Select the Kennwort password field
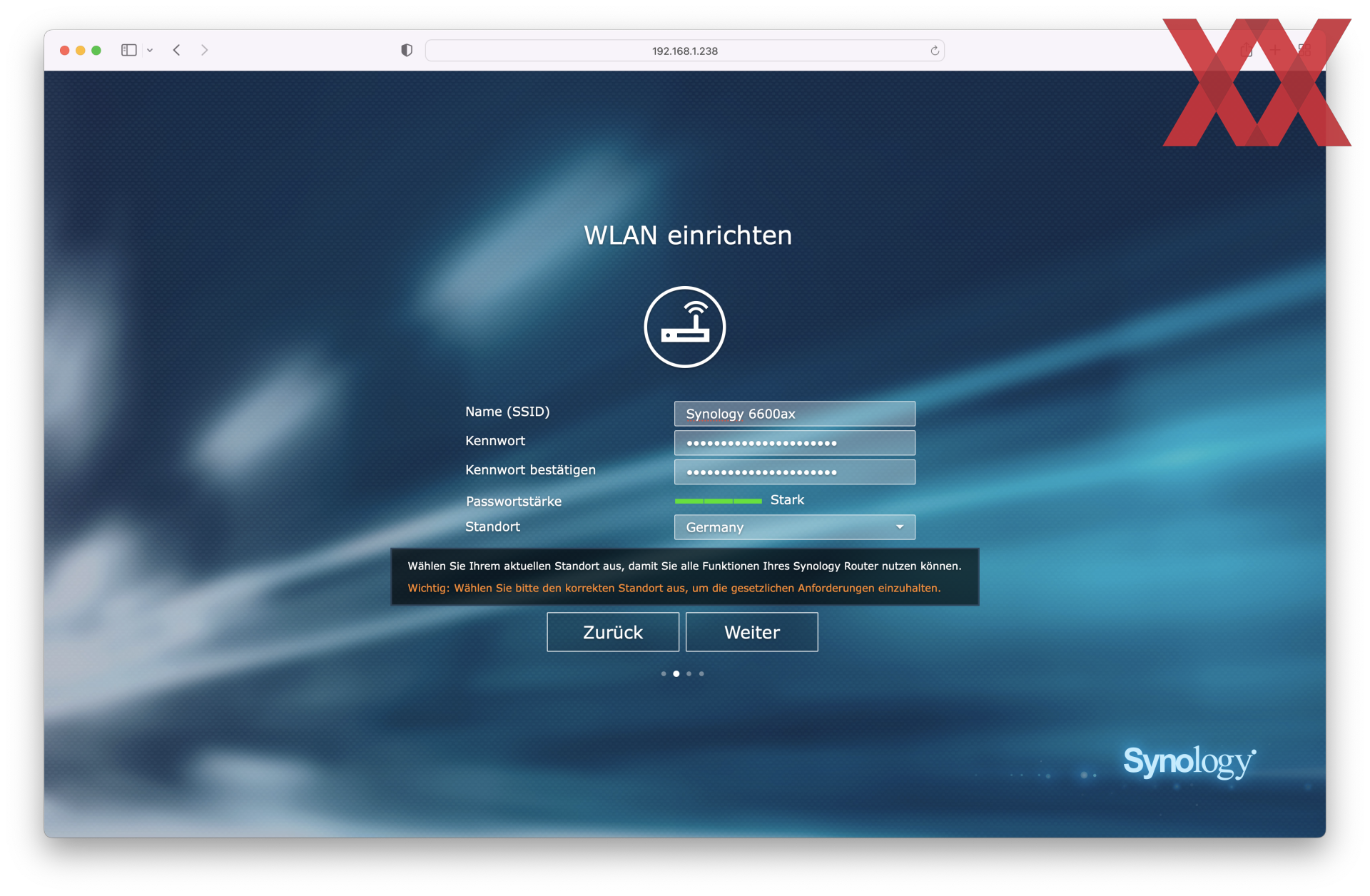Viewport: 1370px width, 896px height. pyautogui.click(x=794, y=443)
